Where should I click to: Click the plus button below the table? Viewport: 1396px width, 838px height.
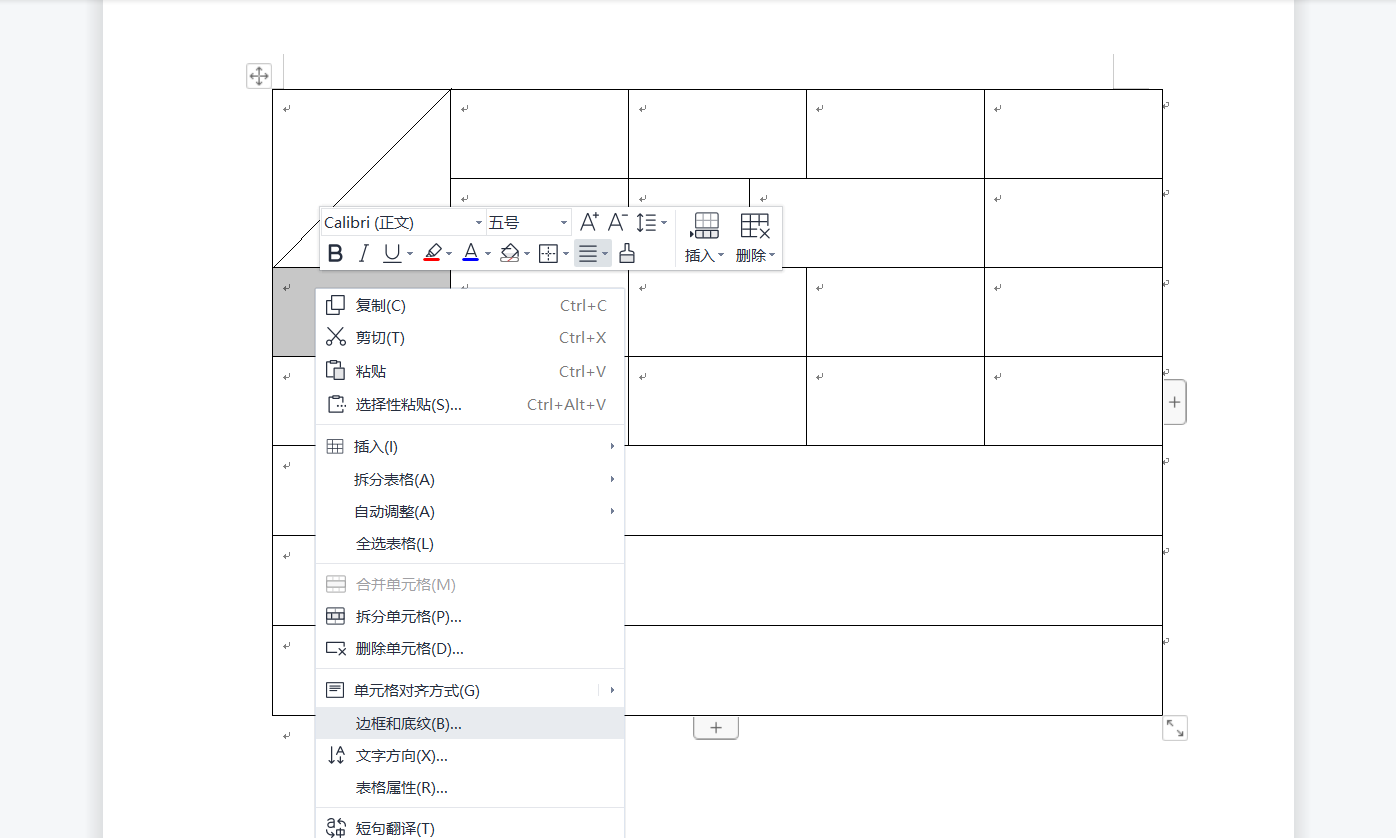pyautogui.click(x=716, y=727)
